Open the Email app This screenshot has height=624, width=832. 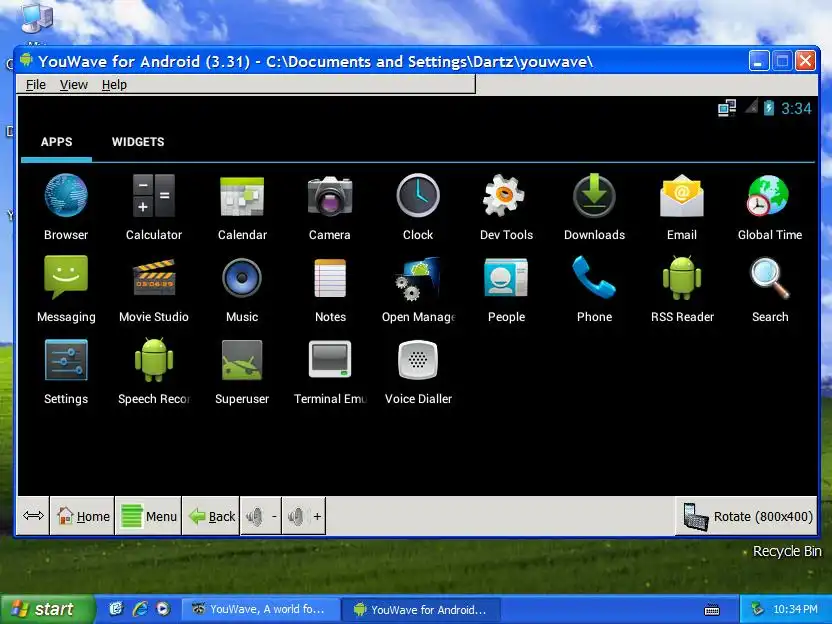(x=682, y=207)
